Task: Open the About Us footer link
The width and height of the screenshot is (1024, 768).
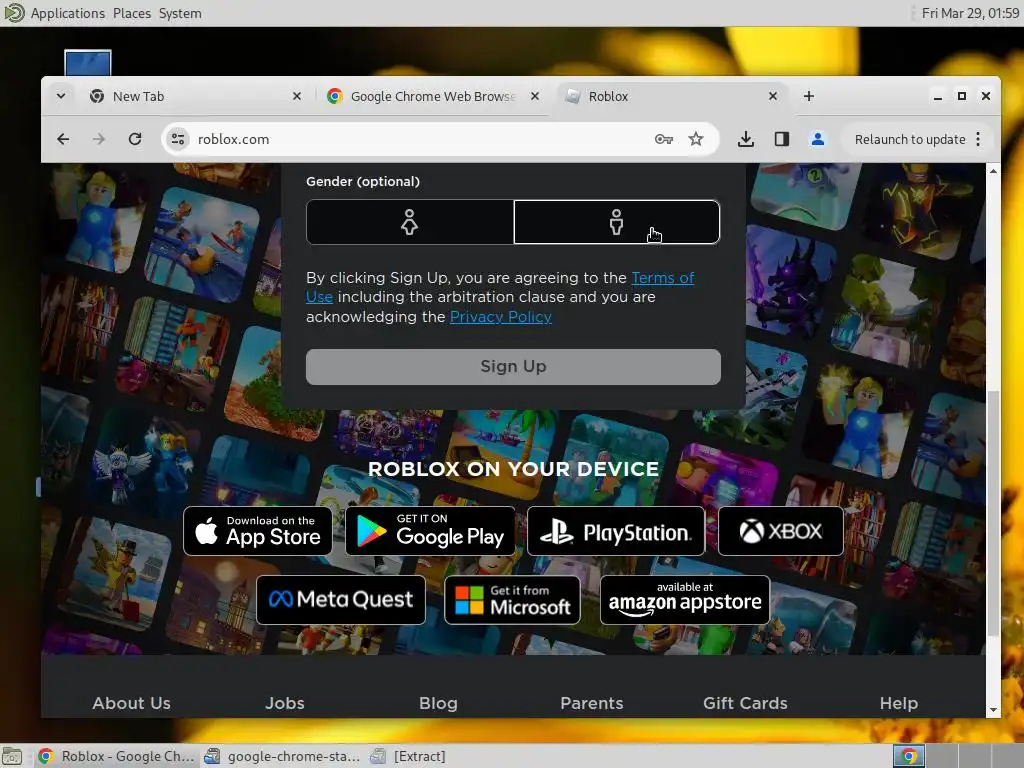Action: (x=131, y=703)
